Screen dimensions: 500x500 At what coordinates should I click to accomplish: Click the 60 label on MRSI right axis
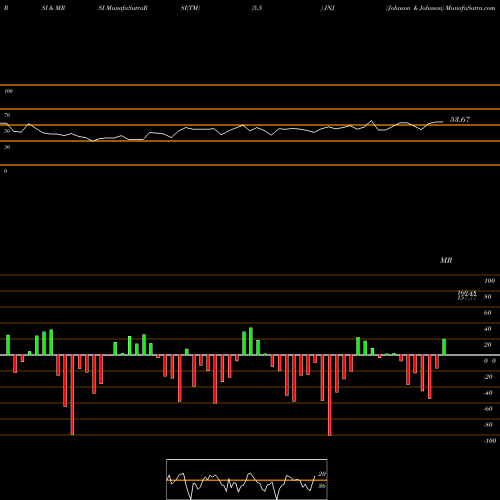click(488, 313)
